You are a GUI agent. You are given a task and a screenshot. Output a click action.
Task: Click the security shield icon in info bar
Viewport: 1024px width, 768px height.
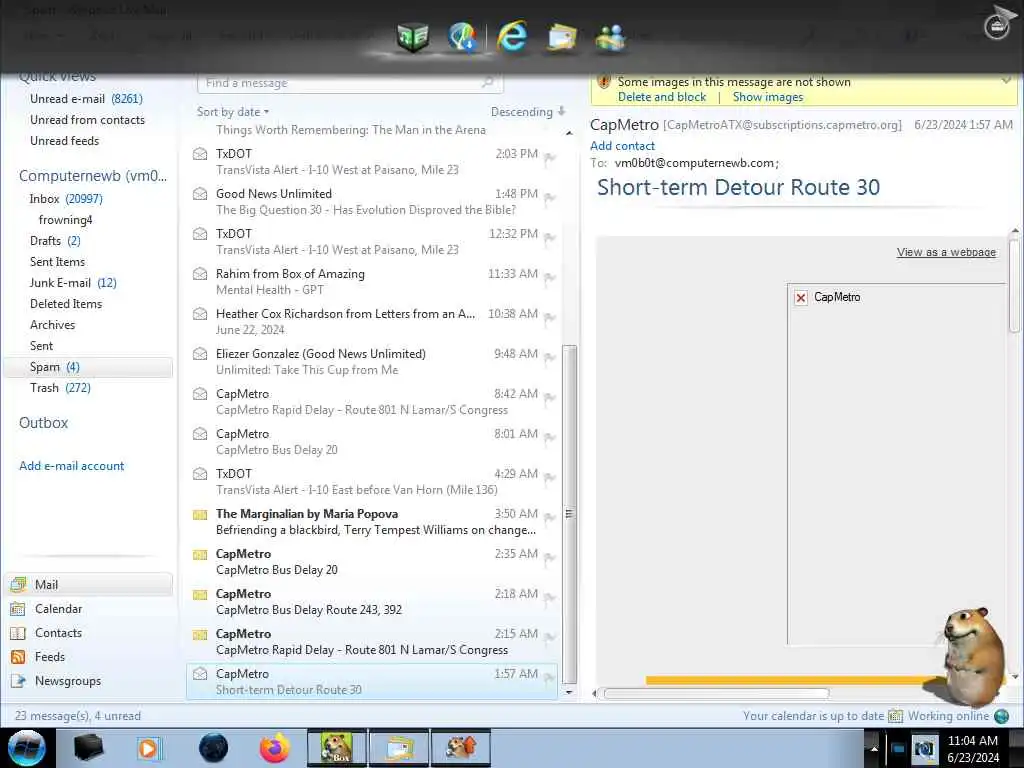point(603,82)
